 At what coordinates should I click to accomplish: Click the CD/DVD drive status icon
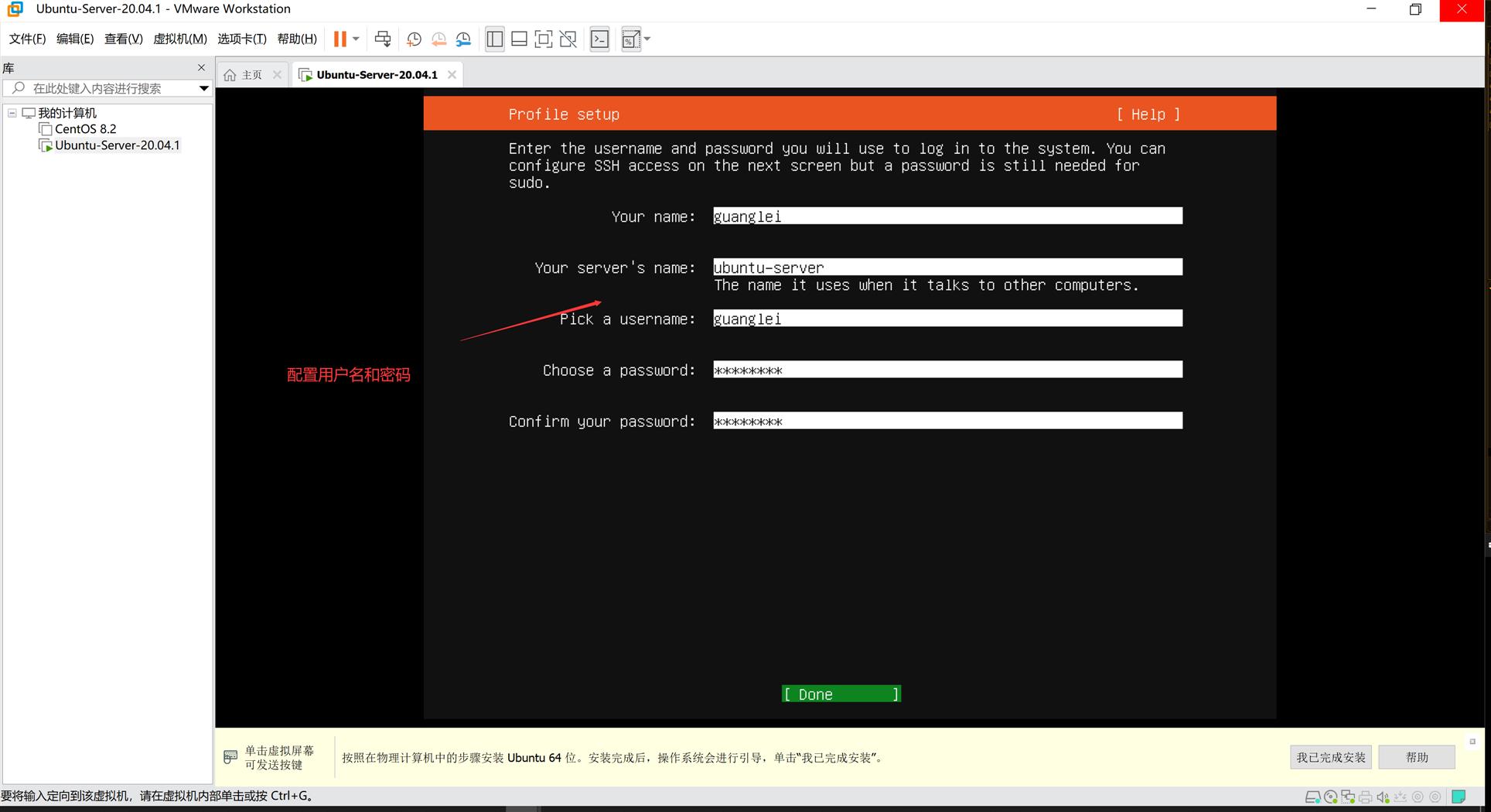coord(1331,797)
